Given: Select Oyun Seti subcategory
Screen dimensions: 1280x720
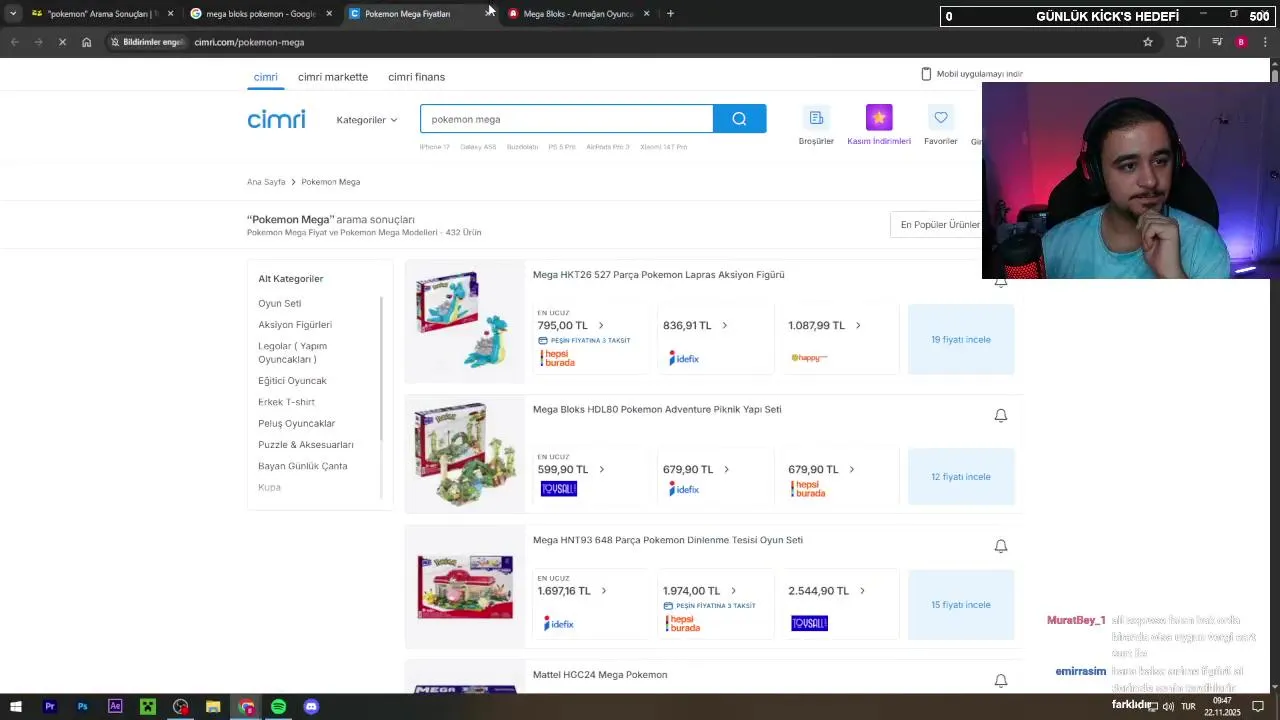Looking at the screenshot, I should coord(279,304).
